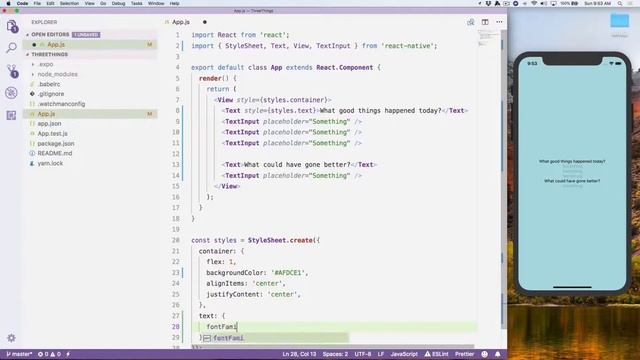Viewport: 640px width, 360px height.
Task: Select the fontFamily autocomplete suggestion
Action: [275, 338]
